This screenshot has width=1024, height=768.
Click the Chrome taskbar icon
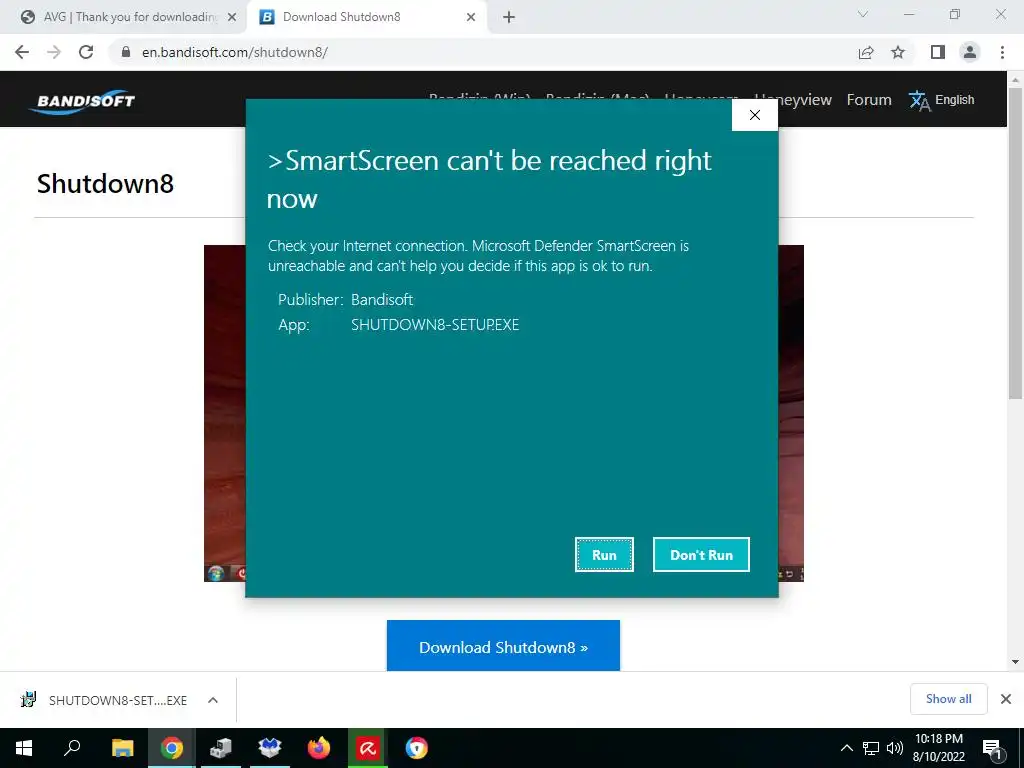click(172, 748)
